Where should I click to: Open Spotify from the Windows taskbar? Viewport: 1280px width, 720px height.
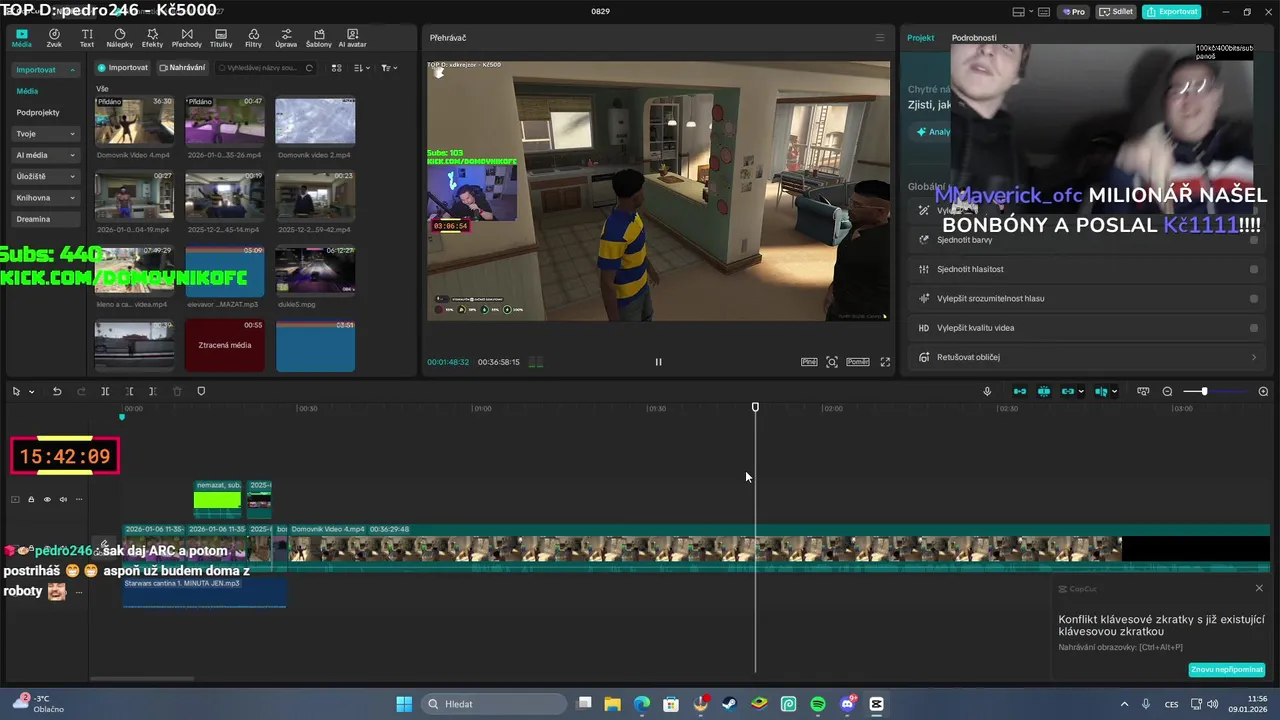pyautogui.click(x=818, y=704)
